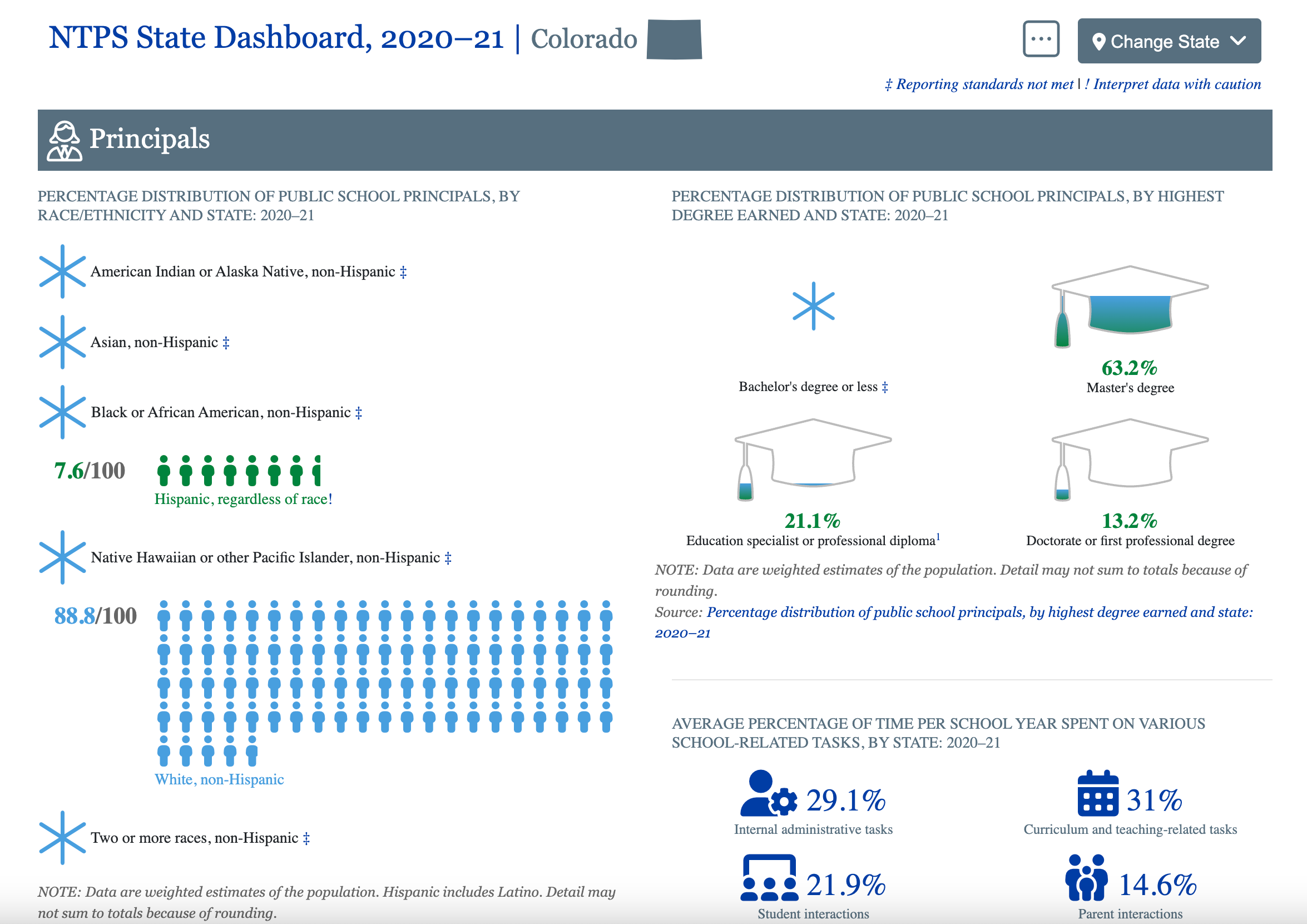Viewport: 1307px width, 924px height.
Task: Click the Master's degree graduation cap icon
Action: 1130,305
